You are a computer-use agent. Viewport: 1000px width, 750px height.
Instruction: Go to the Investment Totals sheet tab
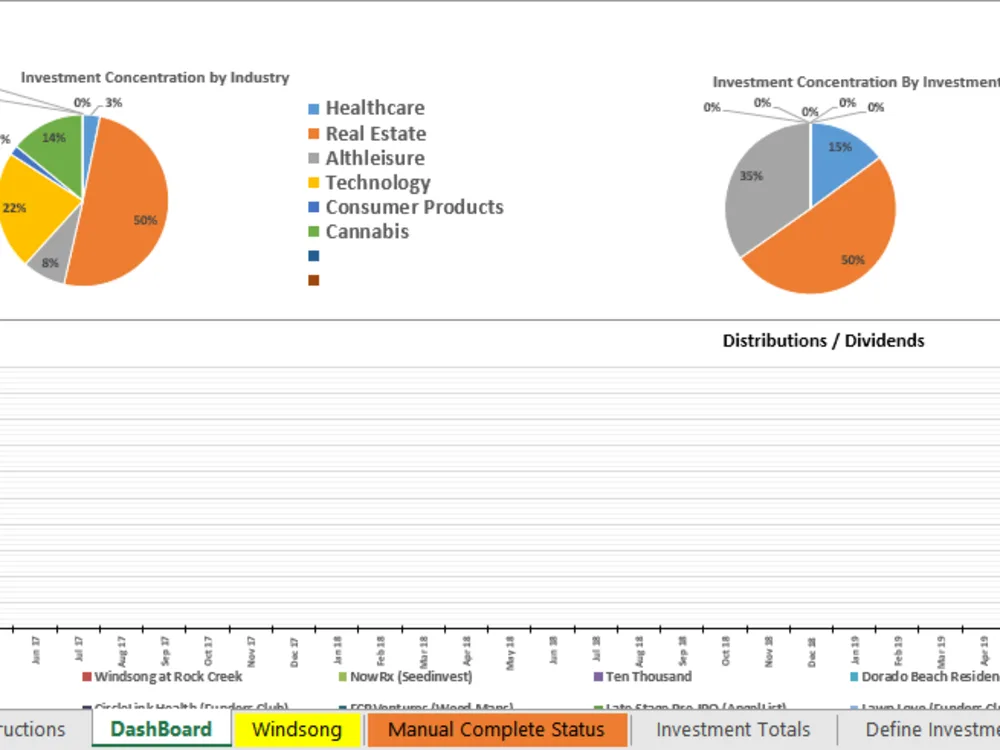[x=733, y=729]
